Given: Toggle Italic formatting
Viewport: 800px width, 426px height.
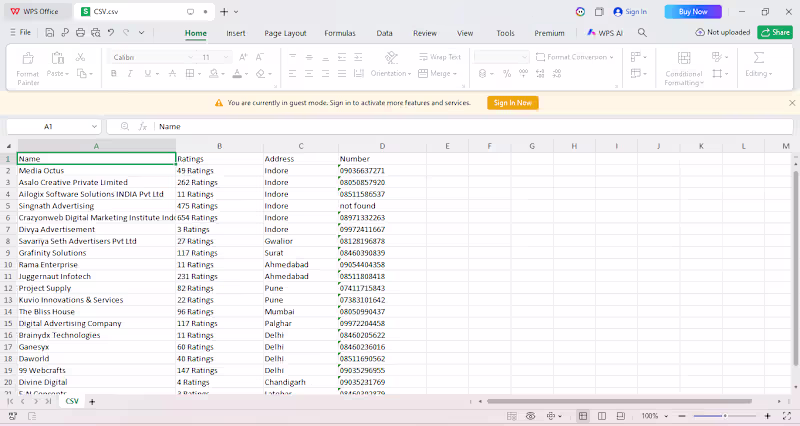Looking at the screenshot, I should coord(130,73).
